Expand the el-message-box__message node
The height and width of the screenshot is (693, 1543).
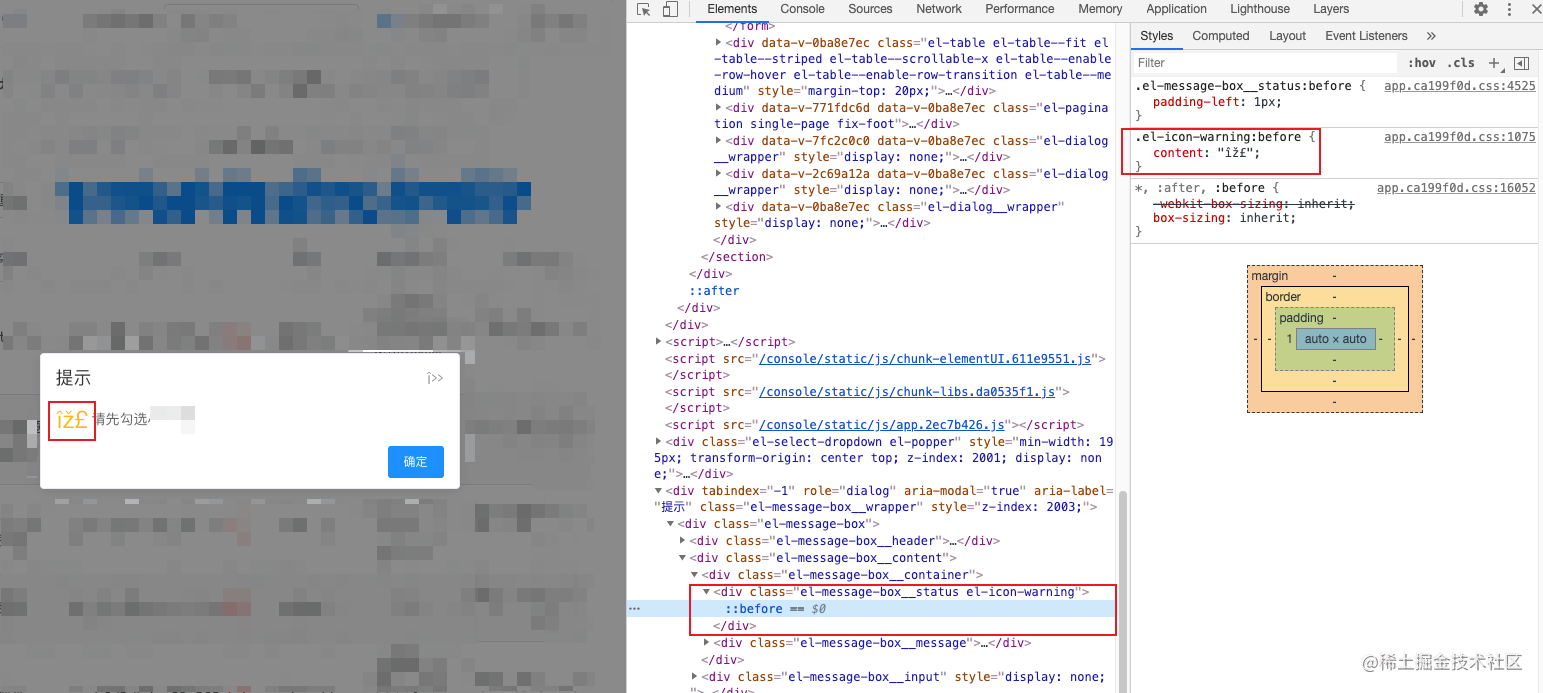(706, 643)
